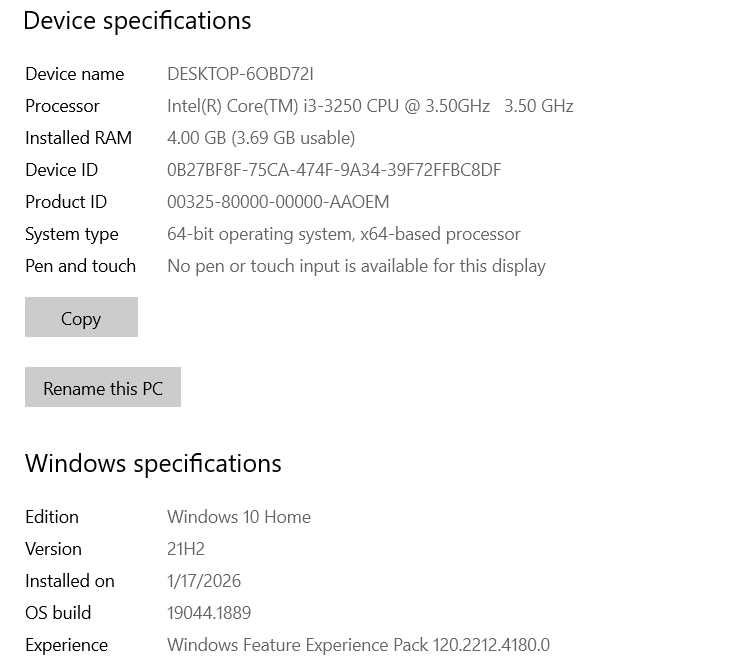Click the OS build label
This screenshot has height=667, width=740.
click(x=58, y=613)
